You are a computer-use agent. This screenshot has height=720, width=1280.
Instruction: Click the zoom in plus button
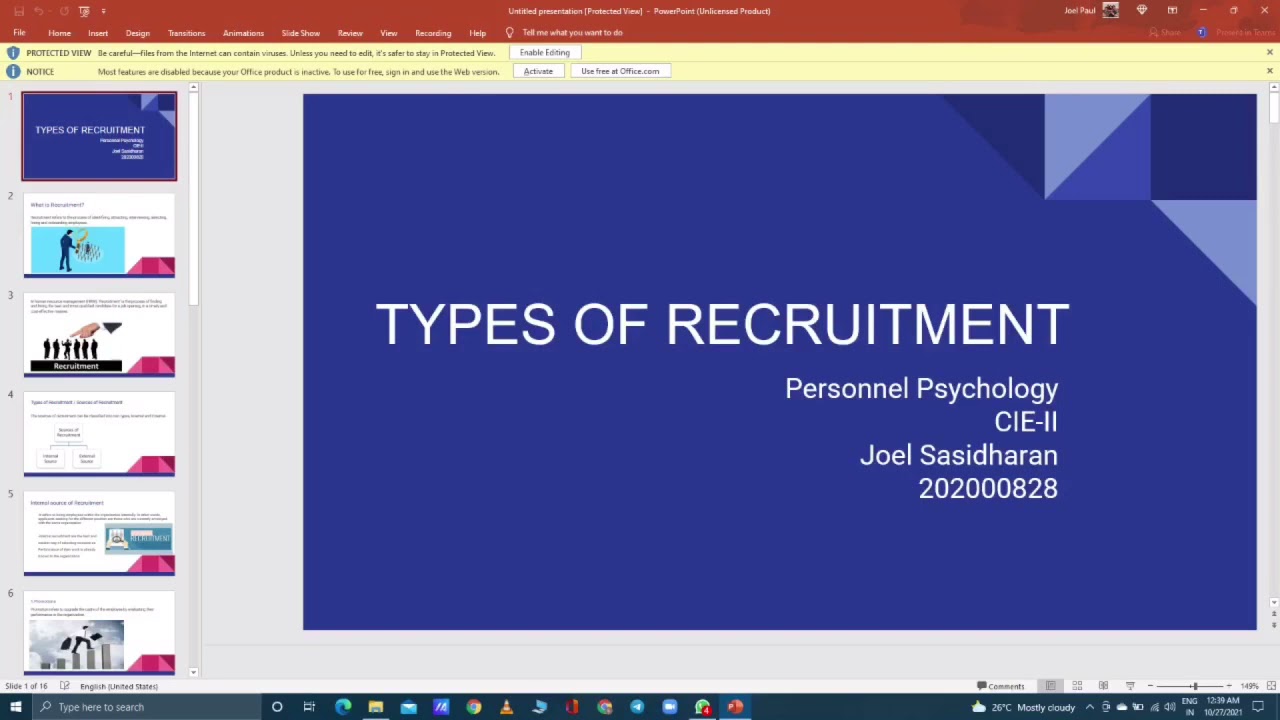click(x=1229, y=686)
